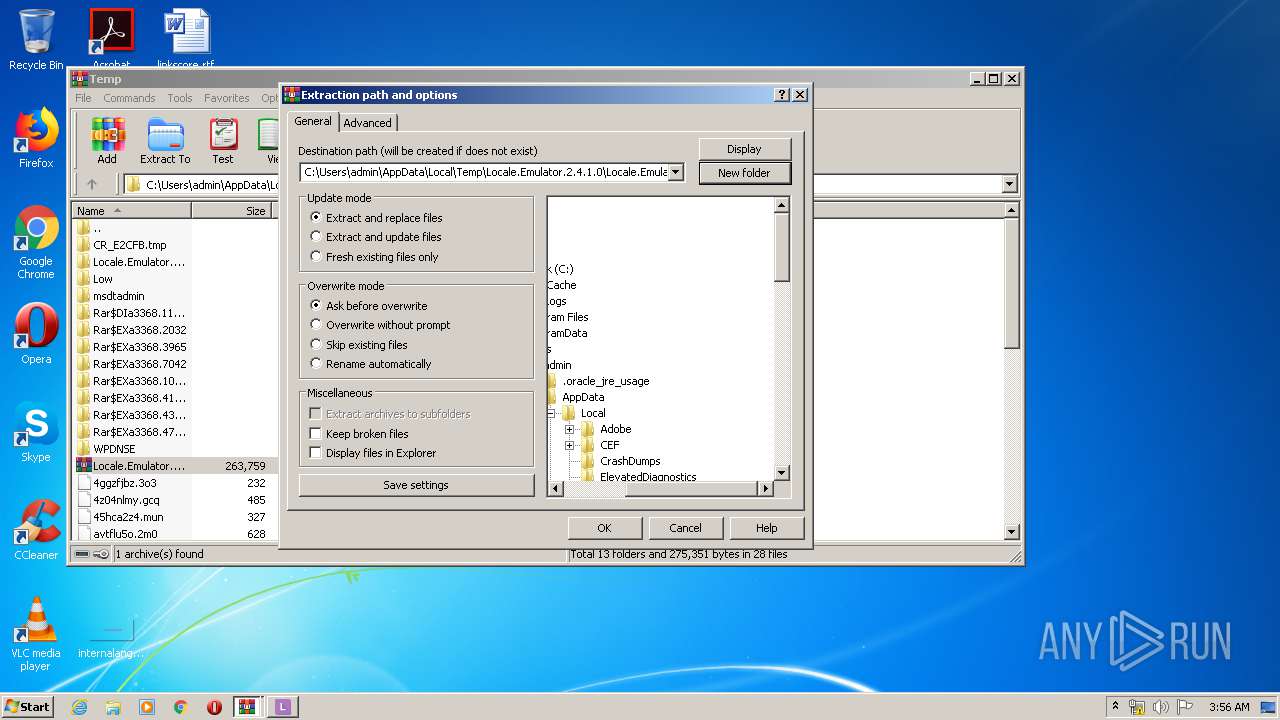Click the context help question mark button
The width and height of the screenshot is (1280, 720).
(782, 95)
